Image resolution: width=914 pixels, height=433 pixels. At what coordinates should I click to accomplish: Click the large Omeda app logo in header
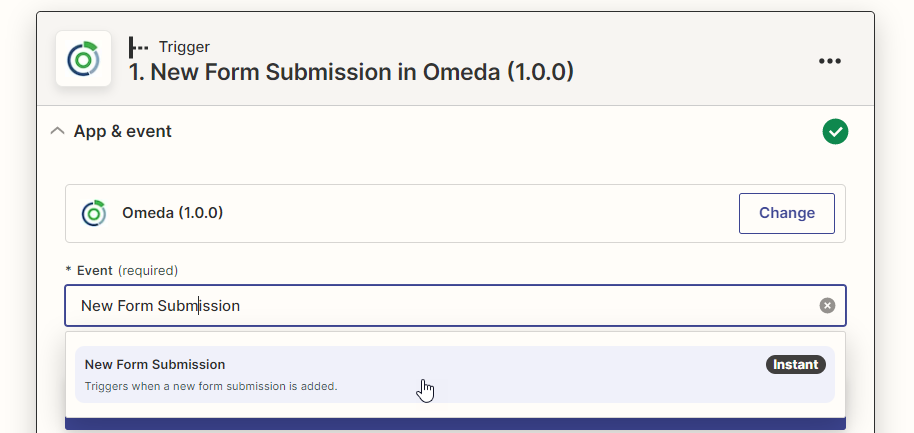[83, 59]
